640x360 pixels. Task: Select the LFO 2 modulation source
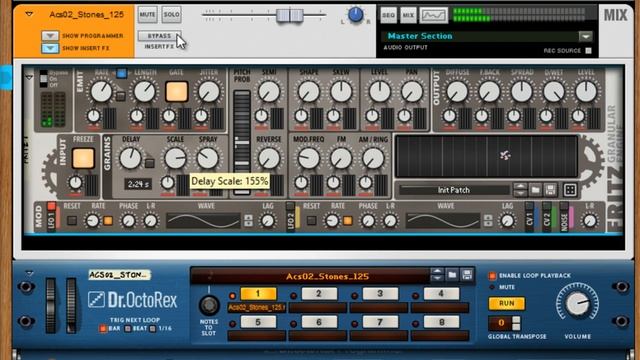point(291,216)
